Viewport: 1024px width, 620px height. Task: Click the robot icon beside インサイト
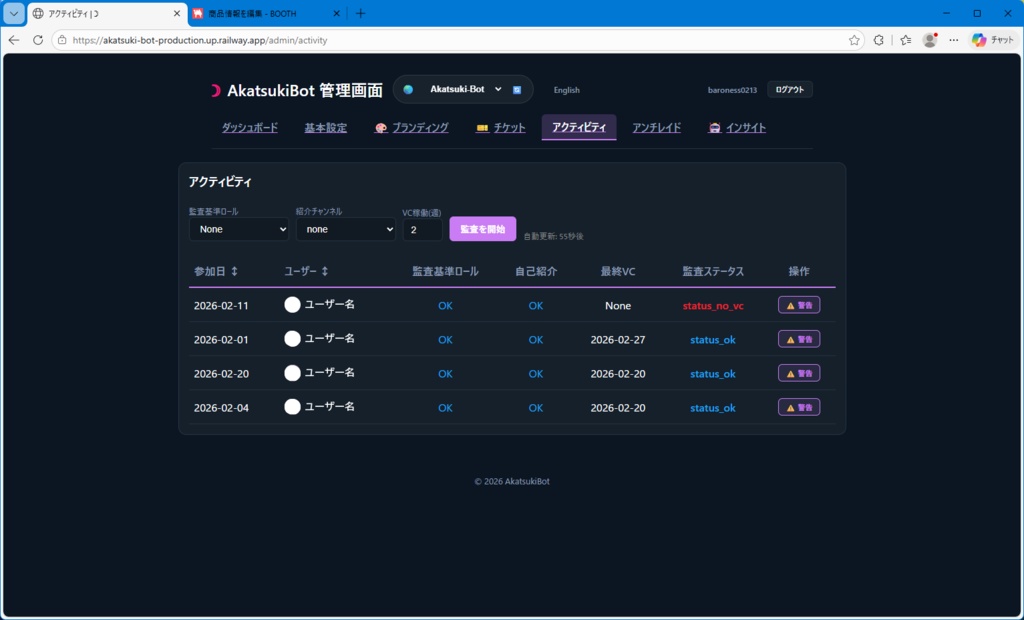point(714,128)
